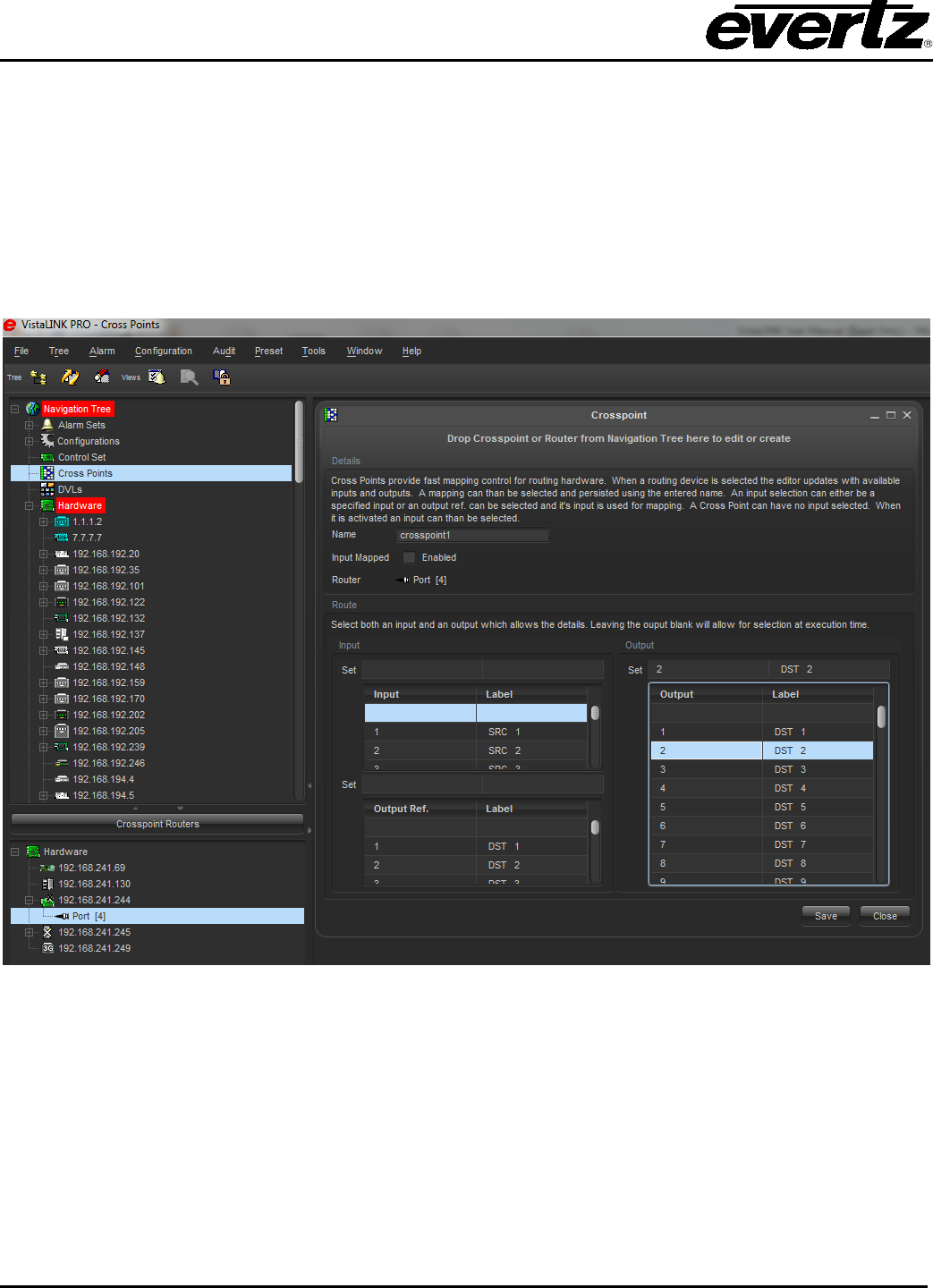Click the Hardware board icon in Navigation Tree
Image resolution: width=933 pixels, height=1288 pixels.
tap(47, 505)
